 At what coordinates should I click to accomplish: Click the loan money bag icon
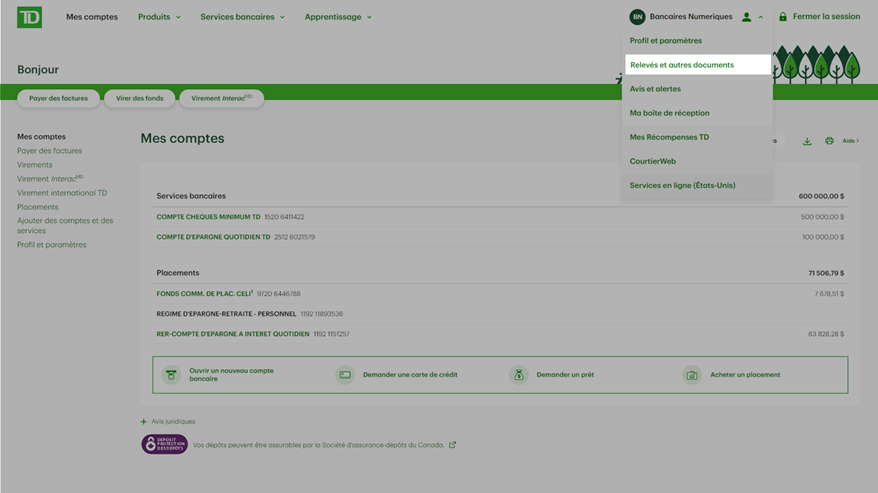pyautogui.click(x=519, y=375)
